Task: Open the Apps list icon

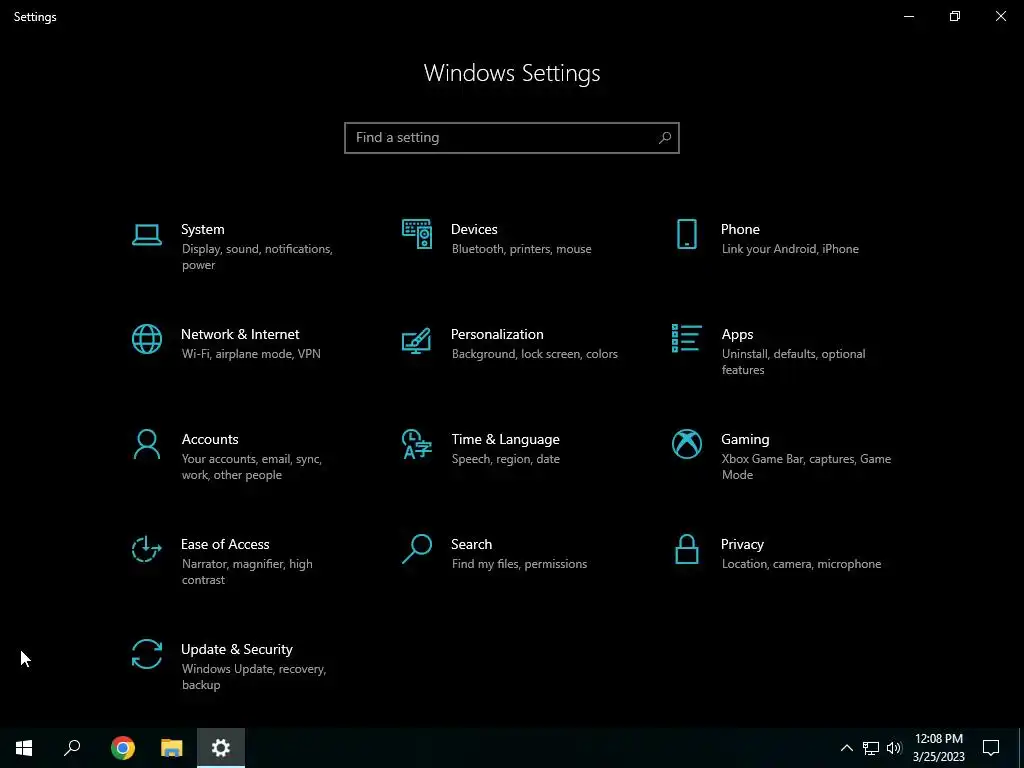Action: tap(686, 338)
